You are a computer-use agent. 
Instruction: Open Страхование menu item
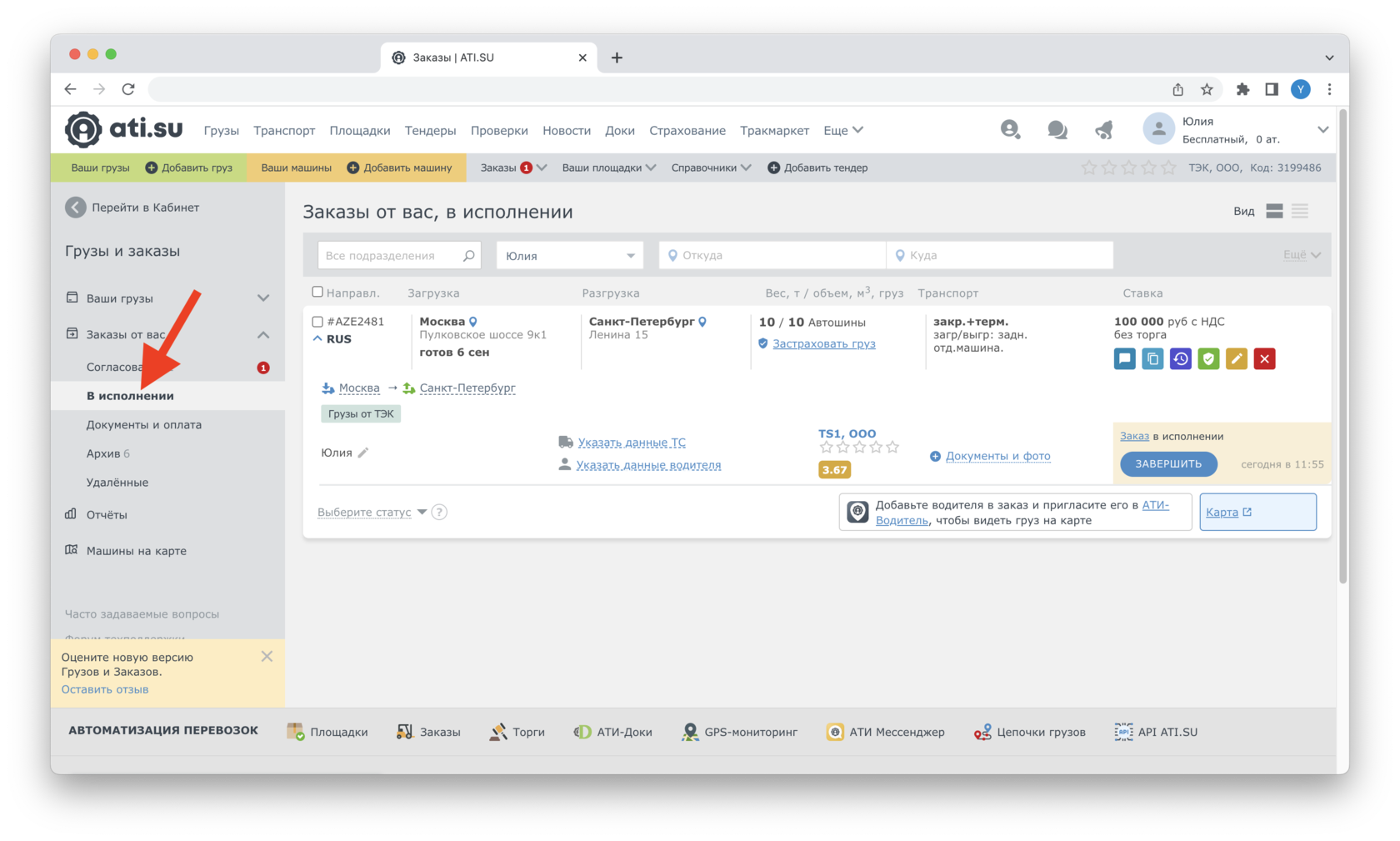(687, 130)
